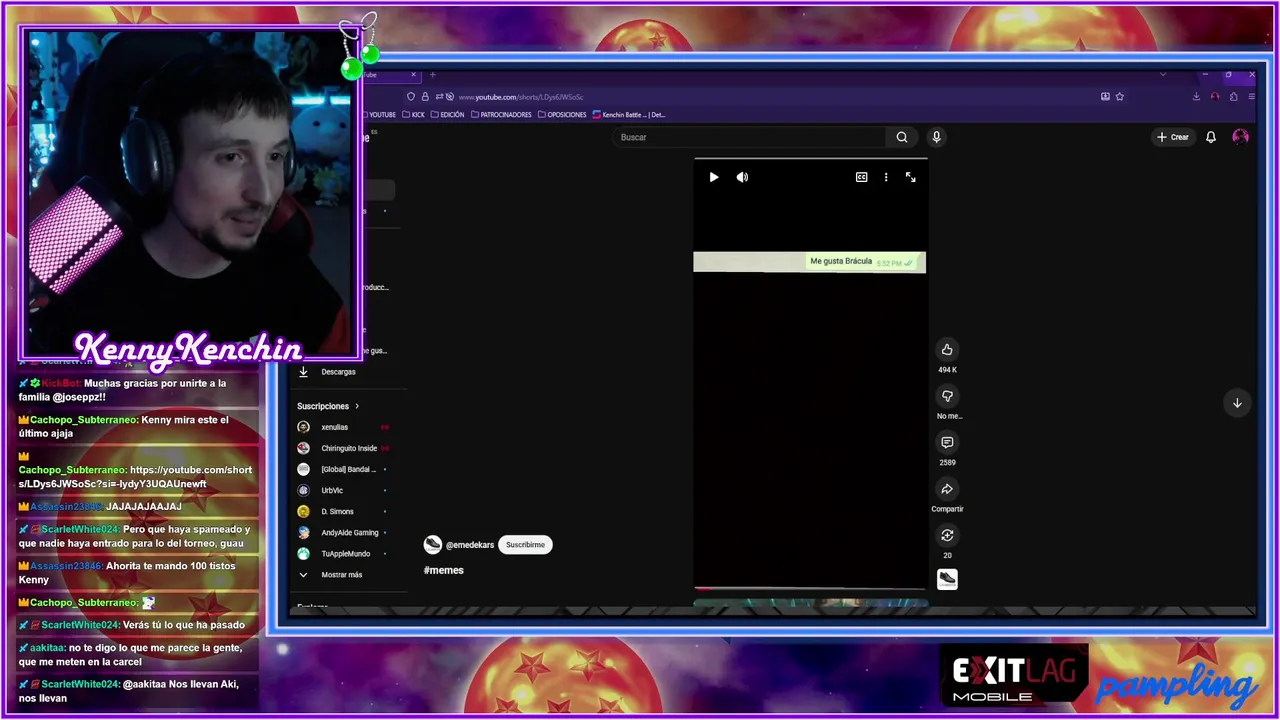Open the Crear create button
Image resolution: width=1280 pixels, height=720 pixels.
pyautogui.click(x=1173, y=137)
